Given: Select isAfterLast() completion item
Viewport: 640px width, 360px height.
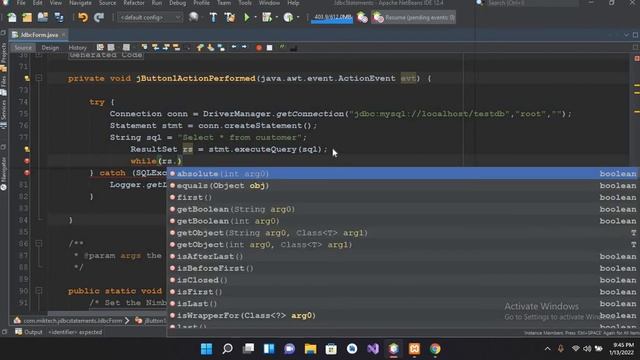Looking at the screenshot, I should click(x=402, y=256).
